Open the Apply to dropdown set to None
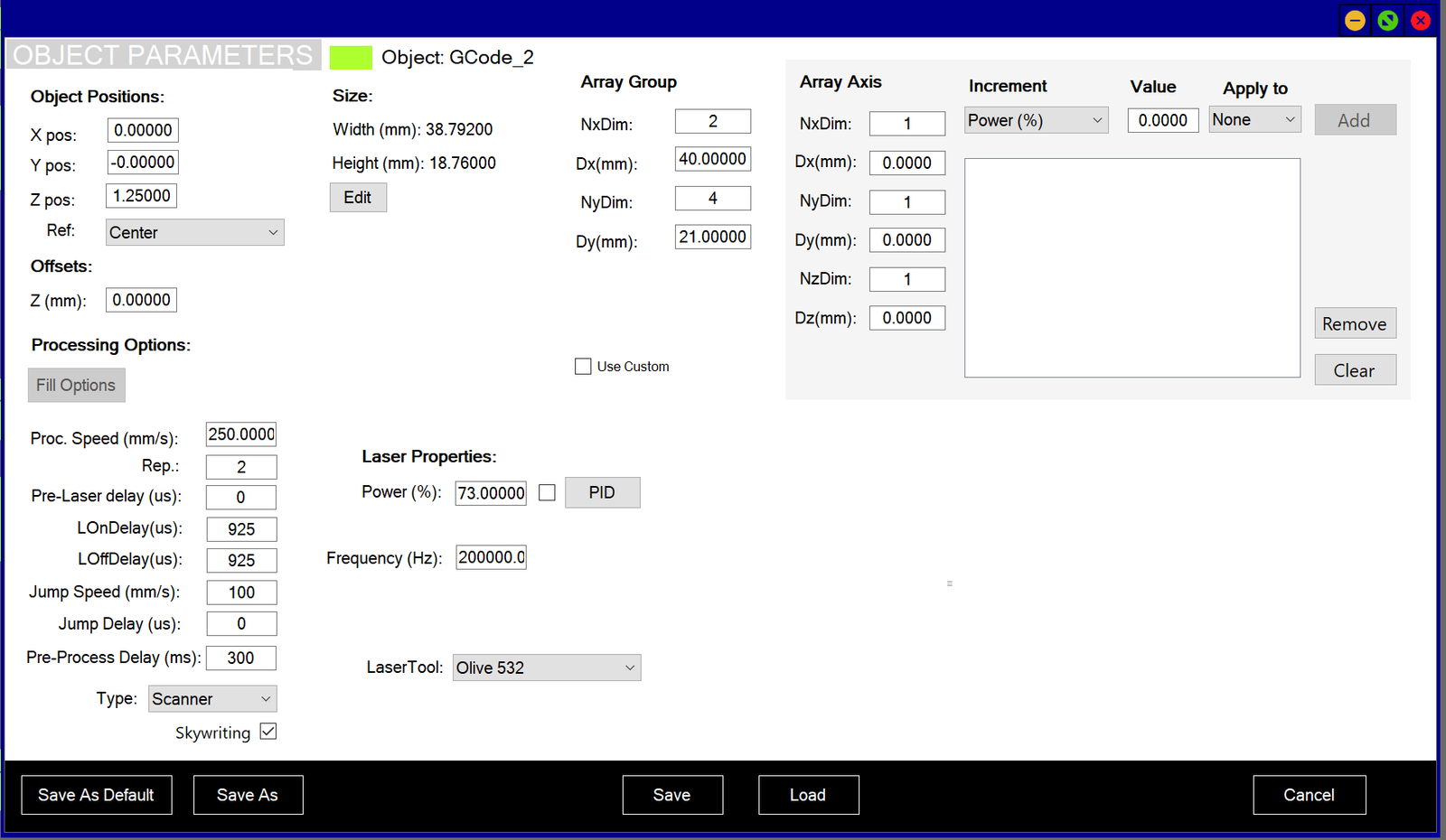The height and width of the screenshot is (840, 1446). [1254, 119]
